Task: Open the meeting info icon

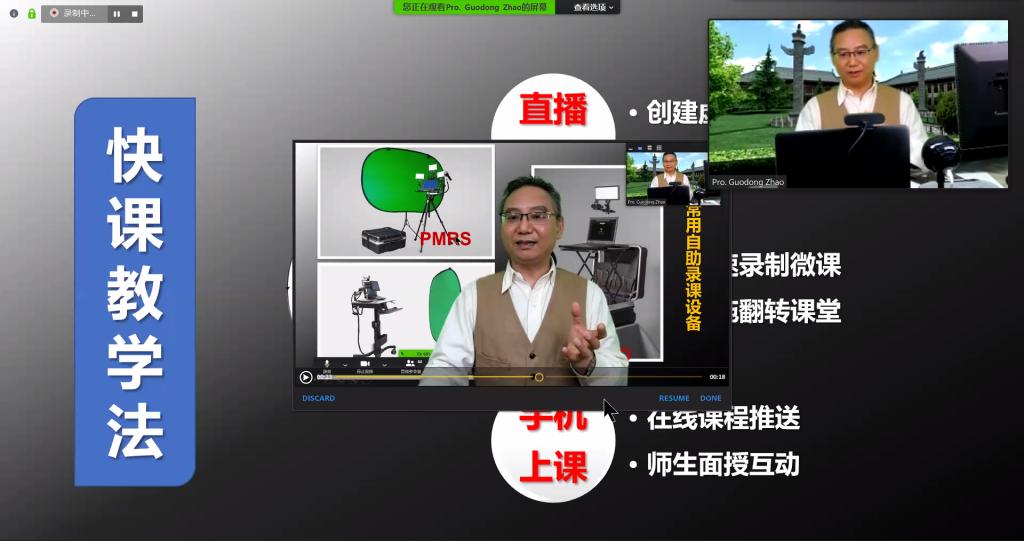Action: (14, 14)
